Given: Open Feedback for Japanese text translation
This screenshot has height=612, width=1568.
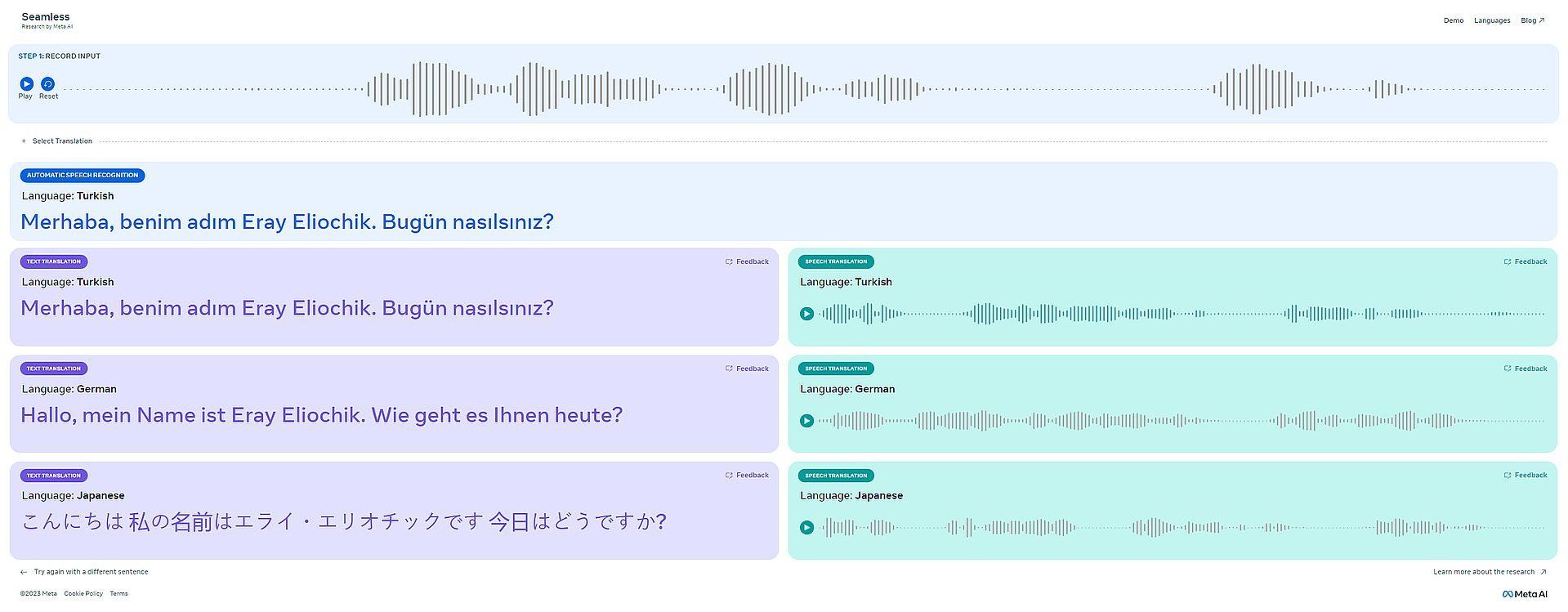Looking at the screenshot, I should point(747,476).
